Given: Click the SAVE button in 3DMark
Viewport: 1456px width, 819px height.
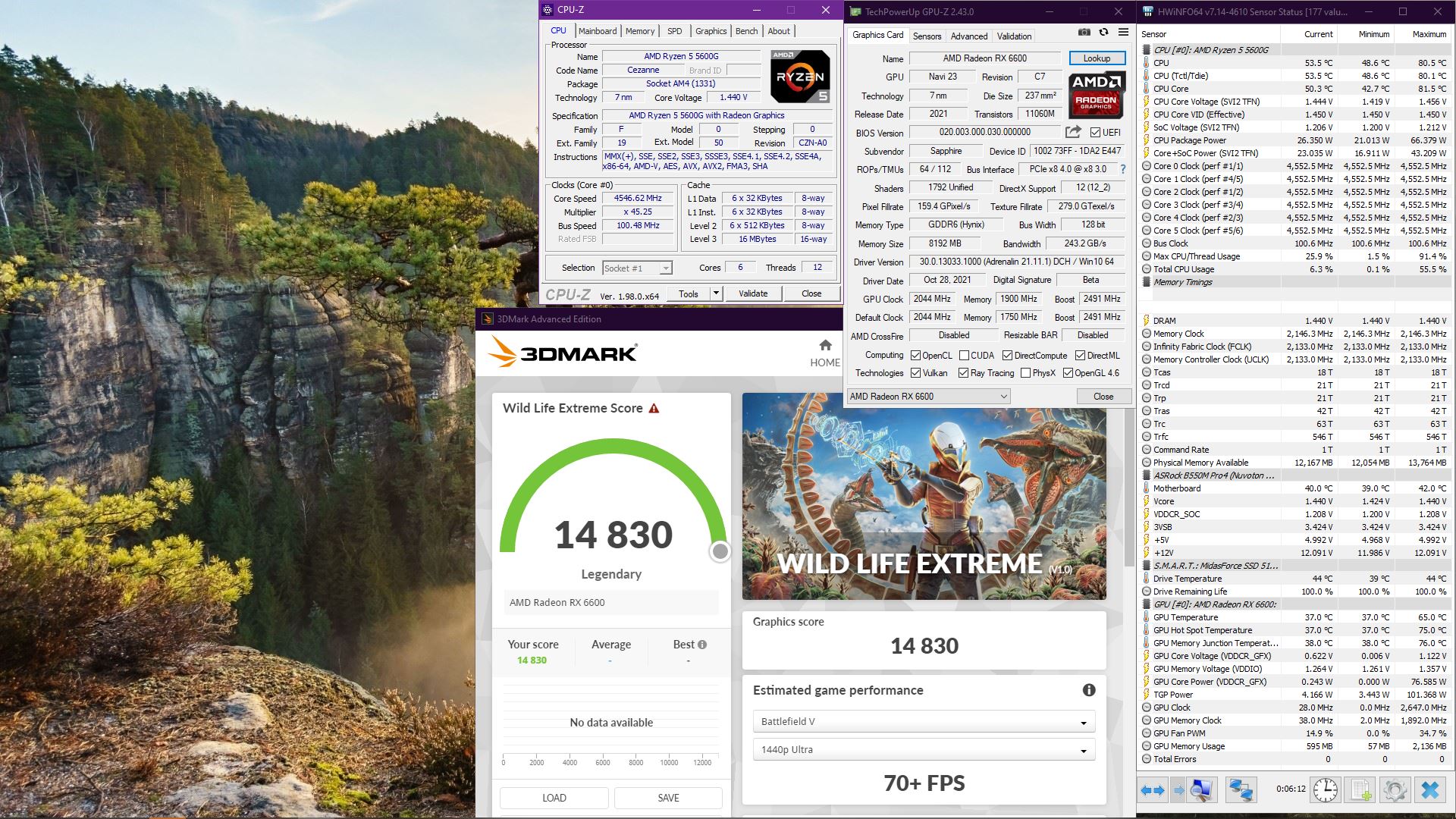Looking at the screenshot, I should [668, 798].
